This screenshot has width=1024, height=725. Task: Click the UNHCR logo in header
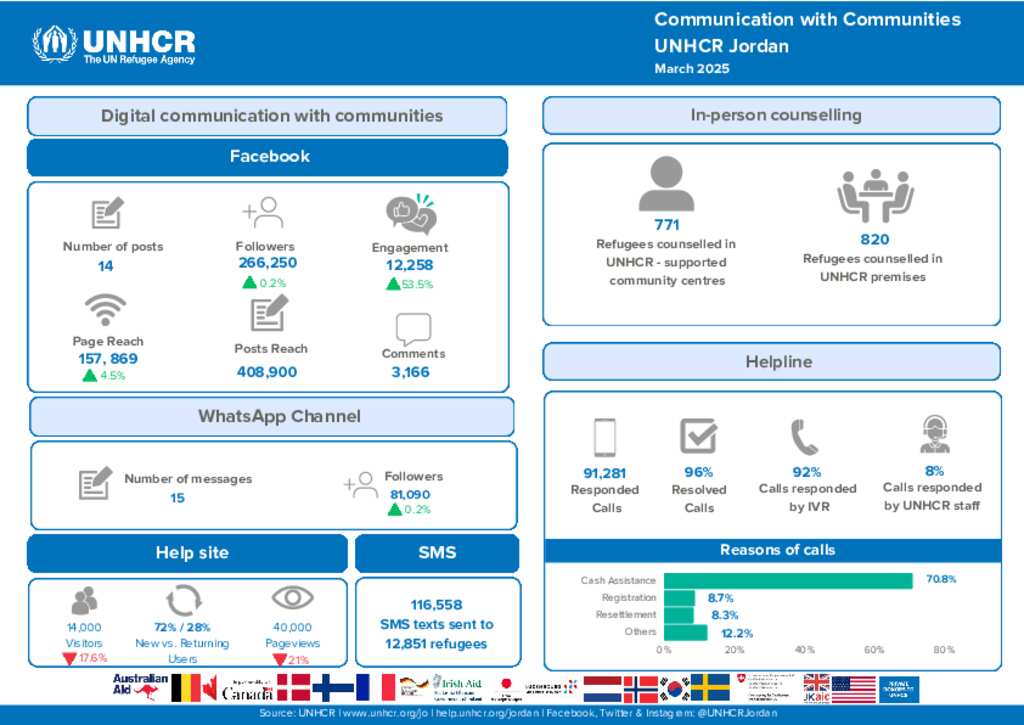(x=113, y=44)
